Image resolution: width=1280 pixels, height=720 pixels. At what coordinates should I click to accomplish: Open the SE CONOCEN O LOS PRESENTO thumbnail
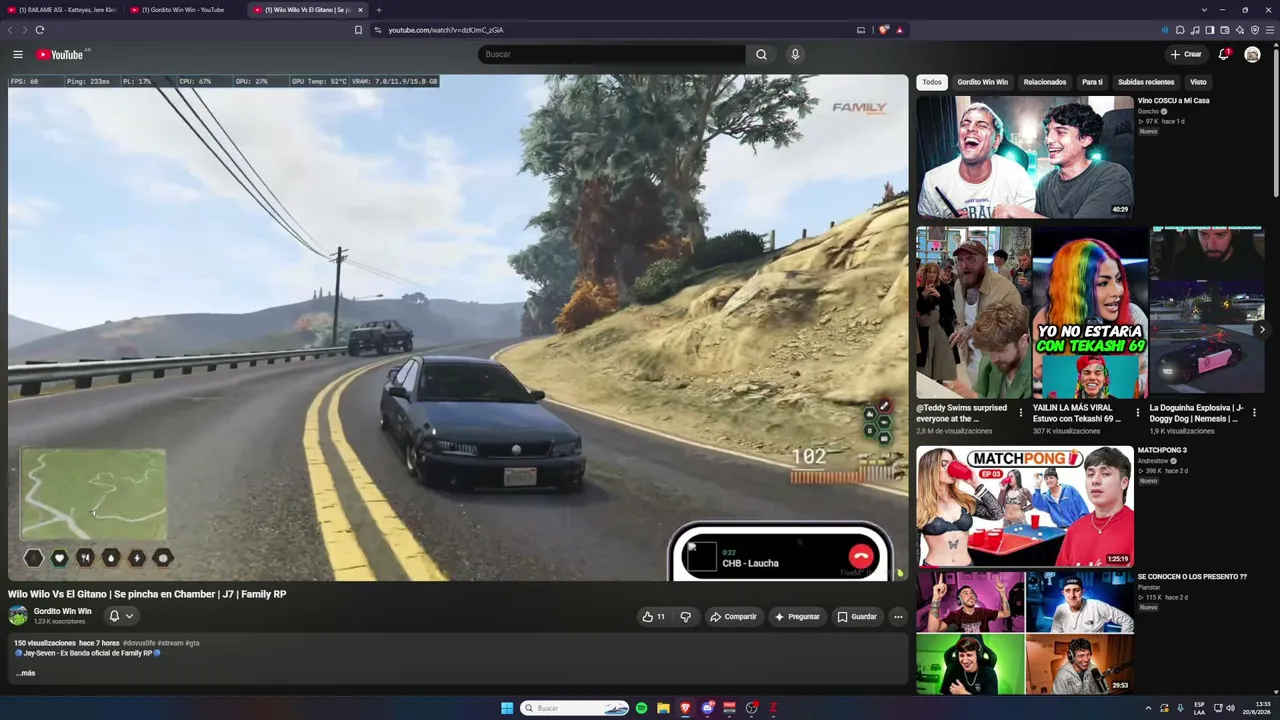1025,632
